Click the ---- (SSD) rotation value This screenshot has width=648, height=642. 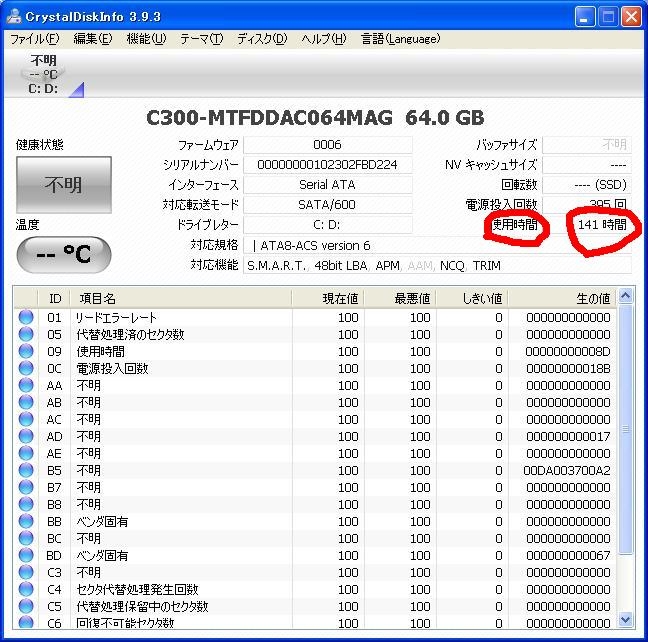coord(587,184)
